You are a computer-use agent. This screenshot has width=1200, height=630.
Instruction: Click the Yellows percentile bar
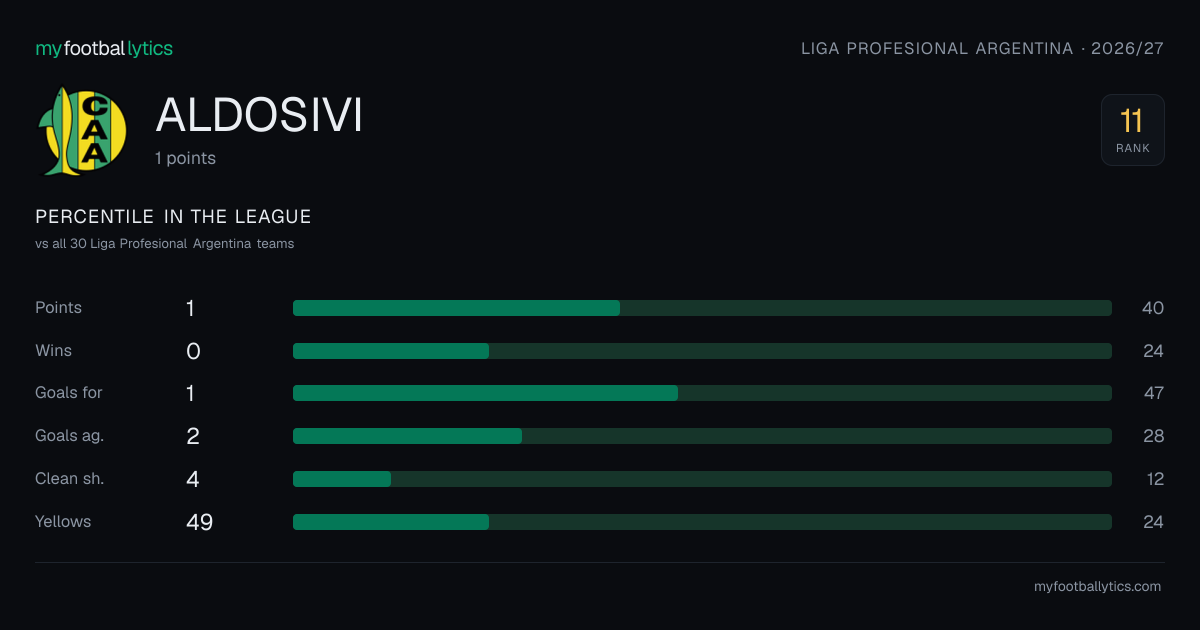click(x=702, y=522)
